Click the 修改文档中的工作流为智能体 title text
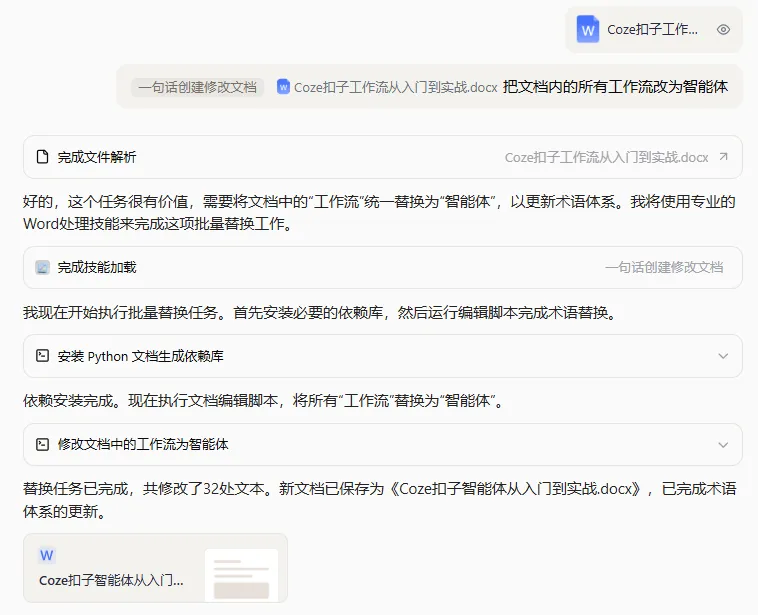Screen dimensions: 758x615 click(143, 444)
